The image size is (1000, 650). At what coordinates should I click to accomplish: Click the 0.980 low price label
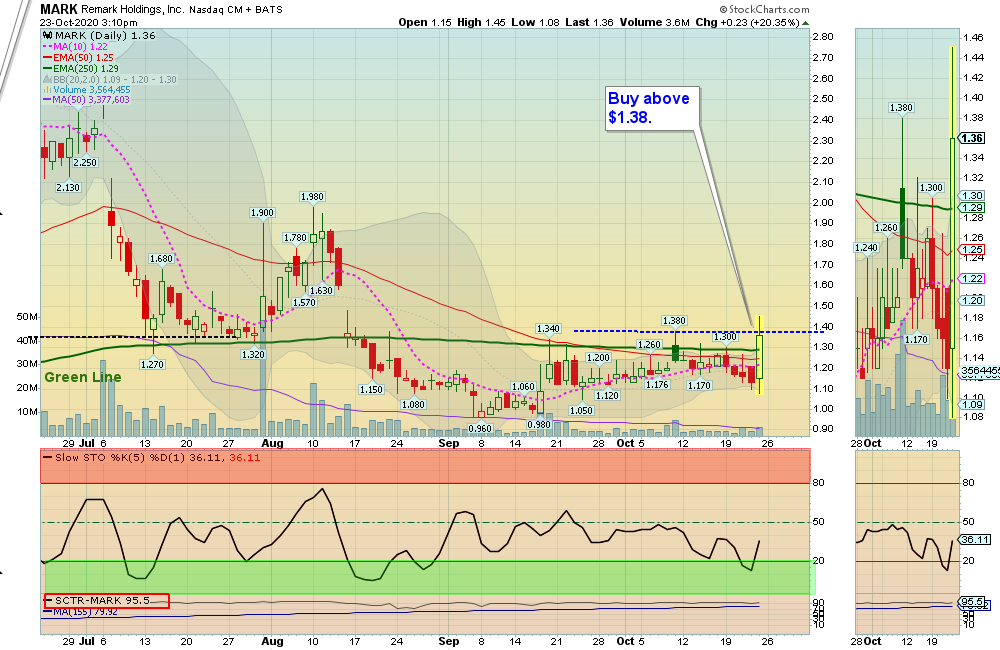coord(539,425)
